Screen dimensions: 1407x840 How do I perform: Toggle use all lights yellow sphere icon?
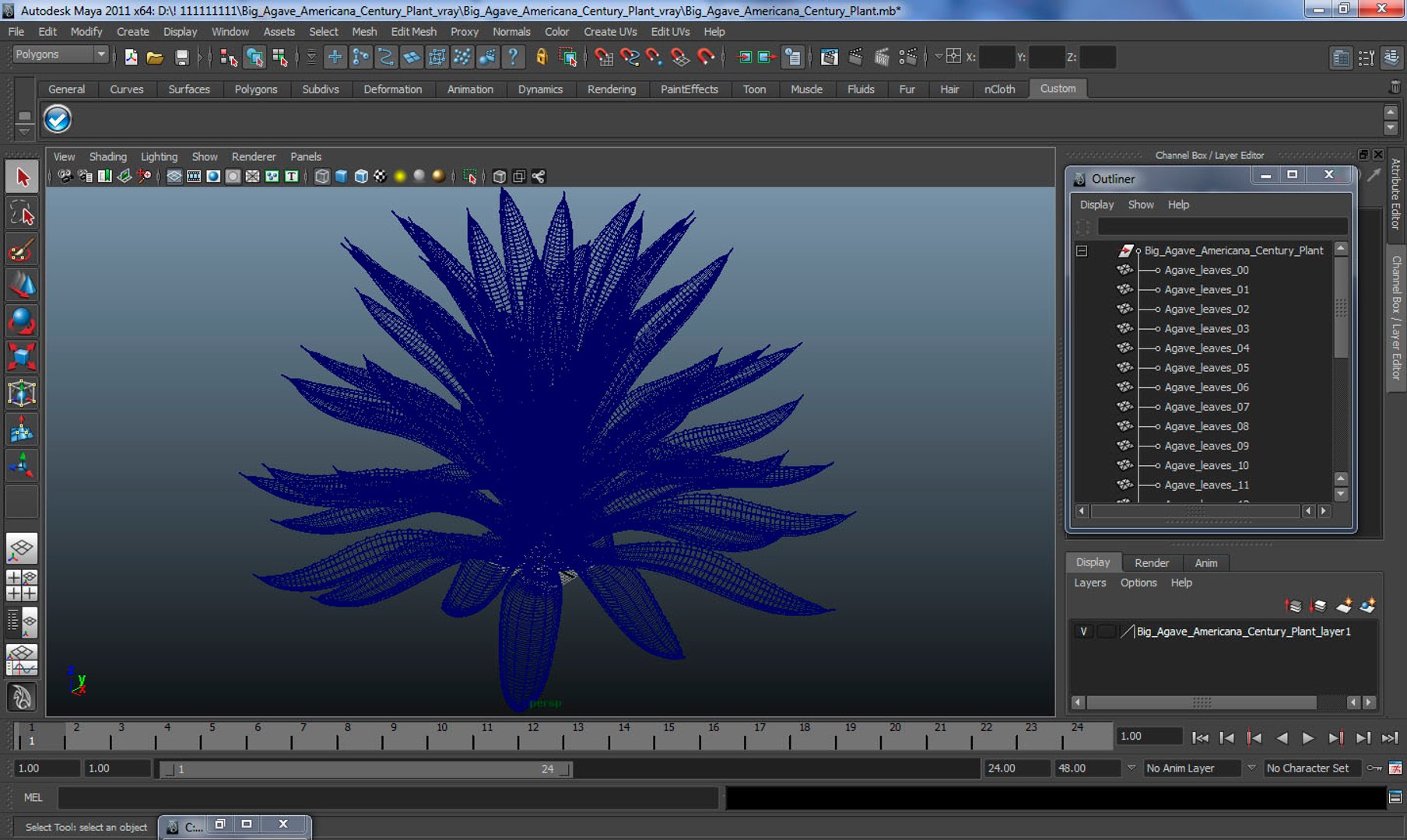[x=400, y=177]
